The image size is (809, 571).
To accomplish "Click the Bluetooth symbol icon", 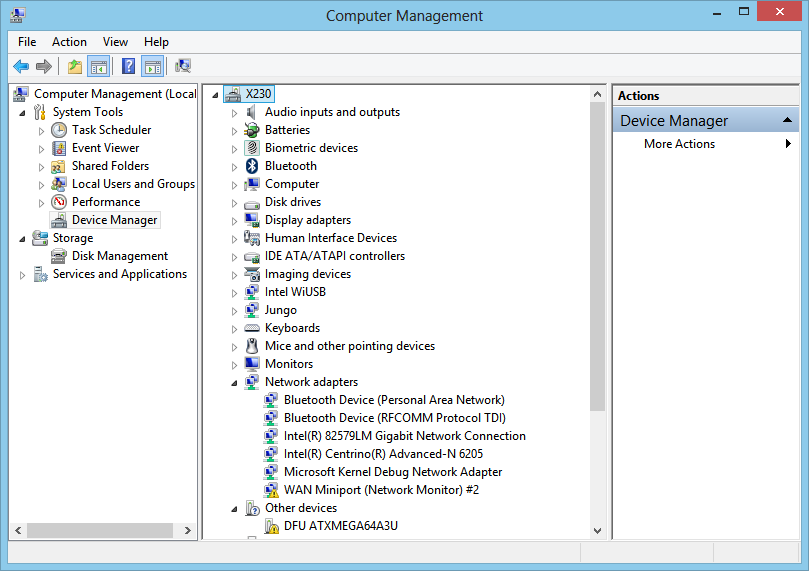I will [x=252, y=166].
